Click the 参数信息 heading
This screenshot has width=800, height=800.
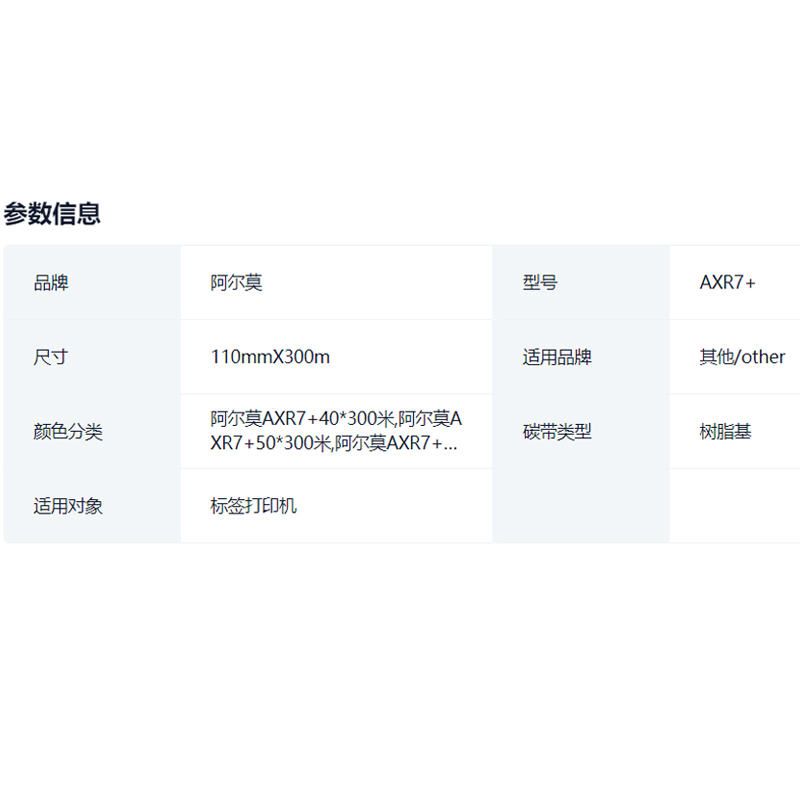[52, 213]
